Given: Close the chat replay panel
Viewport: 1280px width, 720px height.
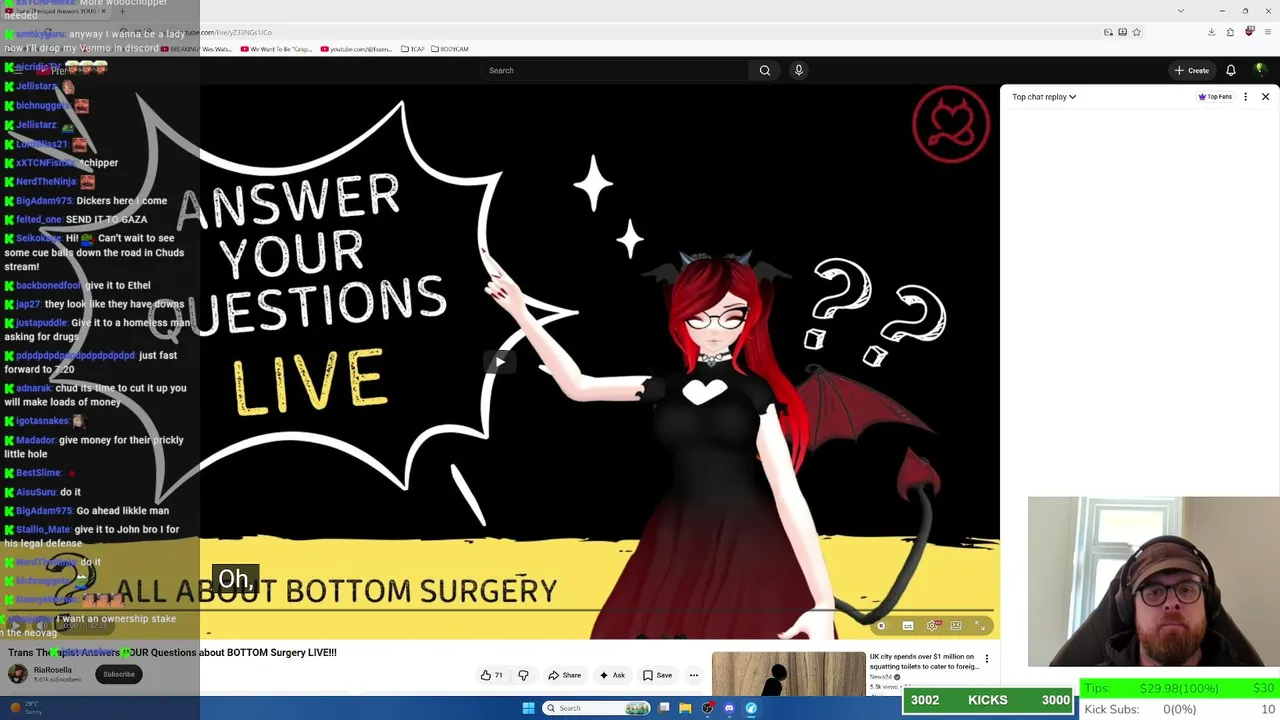Looking at the screenshot, I should (x=1265, y=97).
